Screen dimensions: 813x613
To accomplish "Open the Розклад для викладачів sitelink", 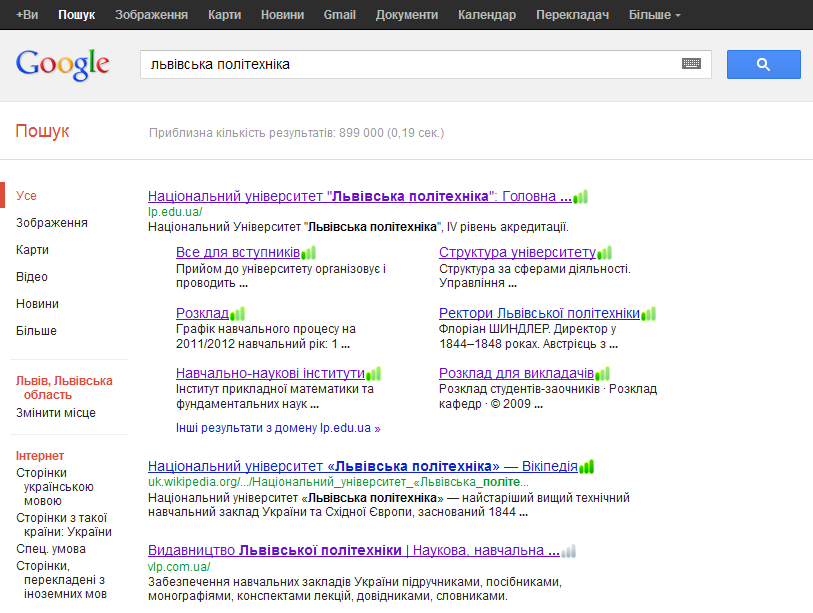I will coord(516,373).
